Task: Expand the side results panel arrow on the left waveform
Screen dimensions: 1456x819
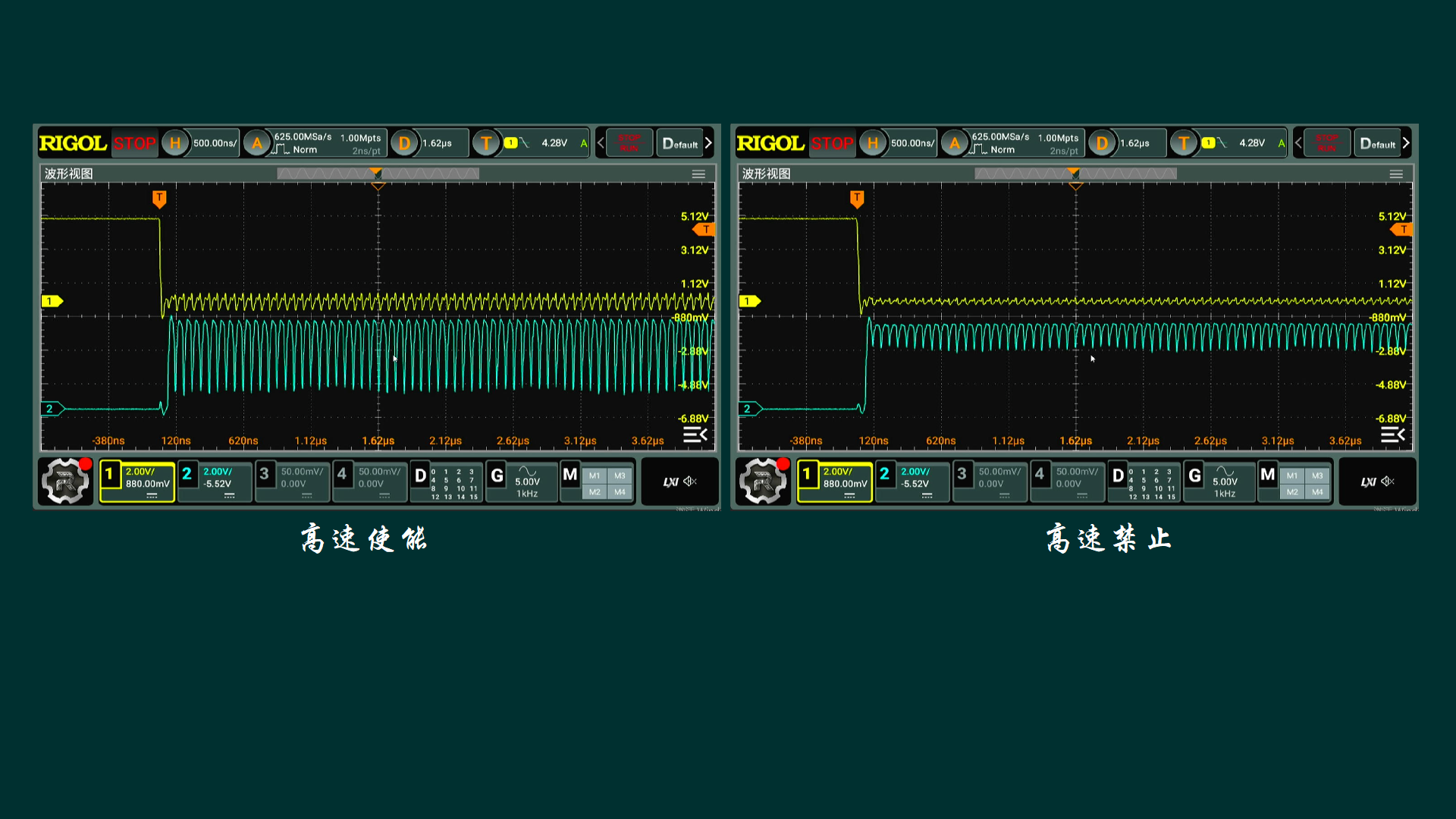Action: pyautogui.click(x=695, y=435)
